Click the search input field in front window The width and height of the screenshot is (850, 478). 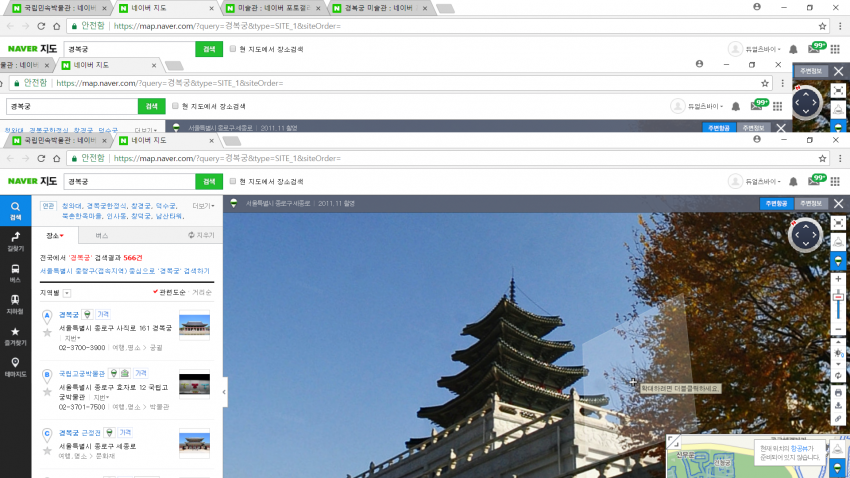click(129, 182)
